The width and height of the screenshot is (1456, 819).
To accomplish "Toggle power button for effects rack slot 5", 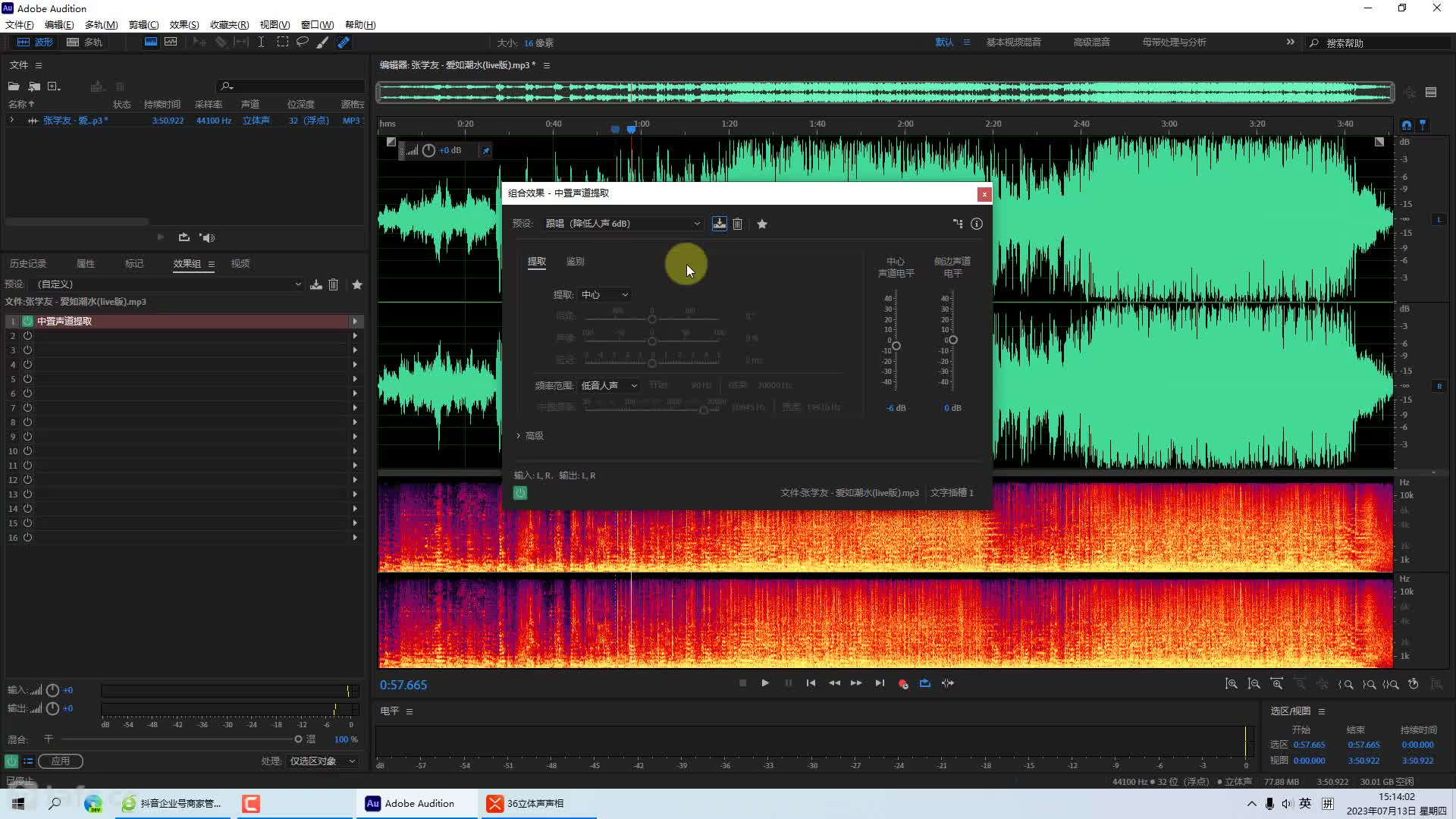I will [x=27, y=379].
